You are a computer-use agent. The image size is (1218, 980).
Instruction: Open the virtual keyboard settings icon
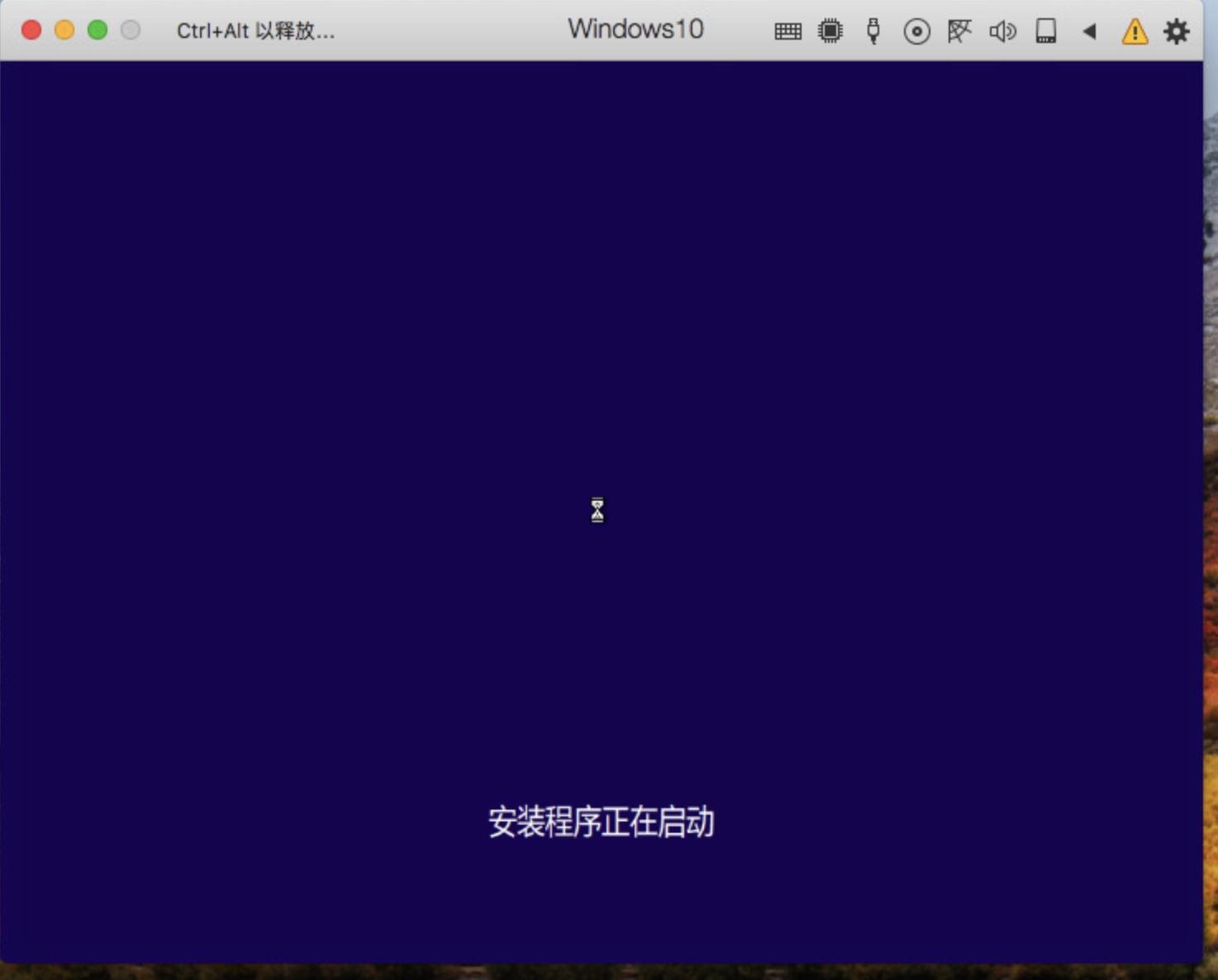point(787,31)
